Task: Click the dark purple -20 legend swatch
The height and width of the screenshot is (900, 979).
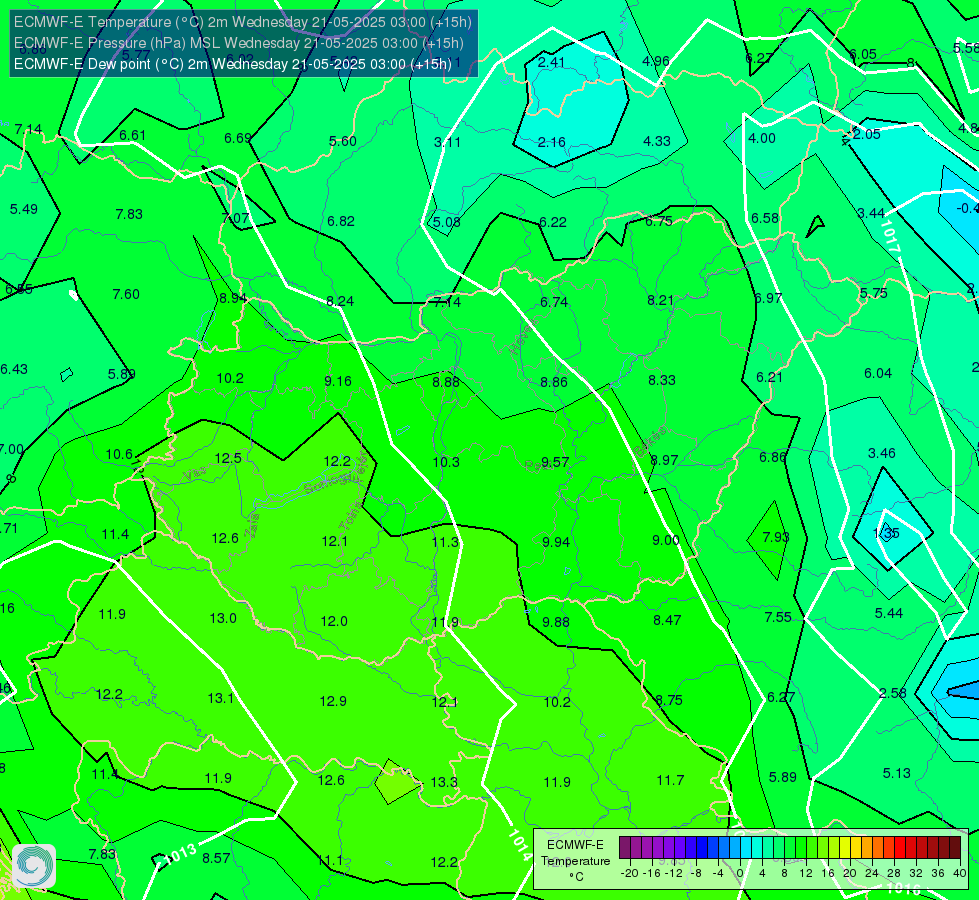Action: (x=625, y=848)
